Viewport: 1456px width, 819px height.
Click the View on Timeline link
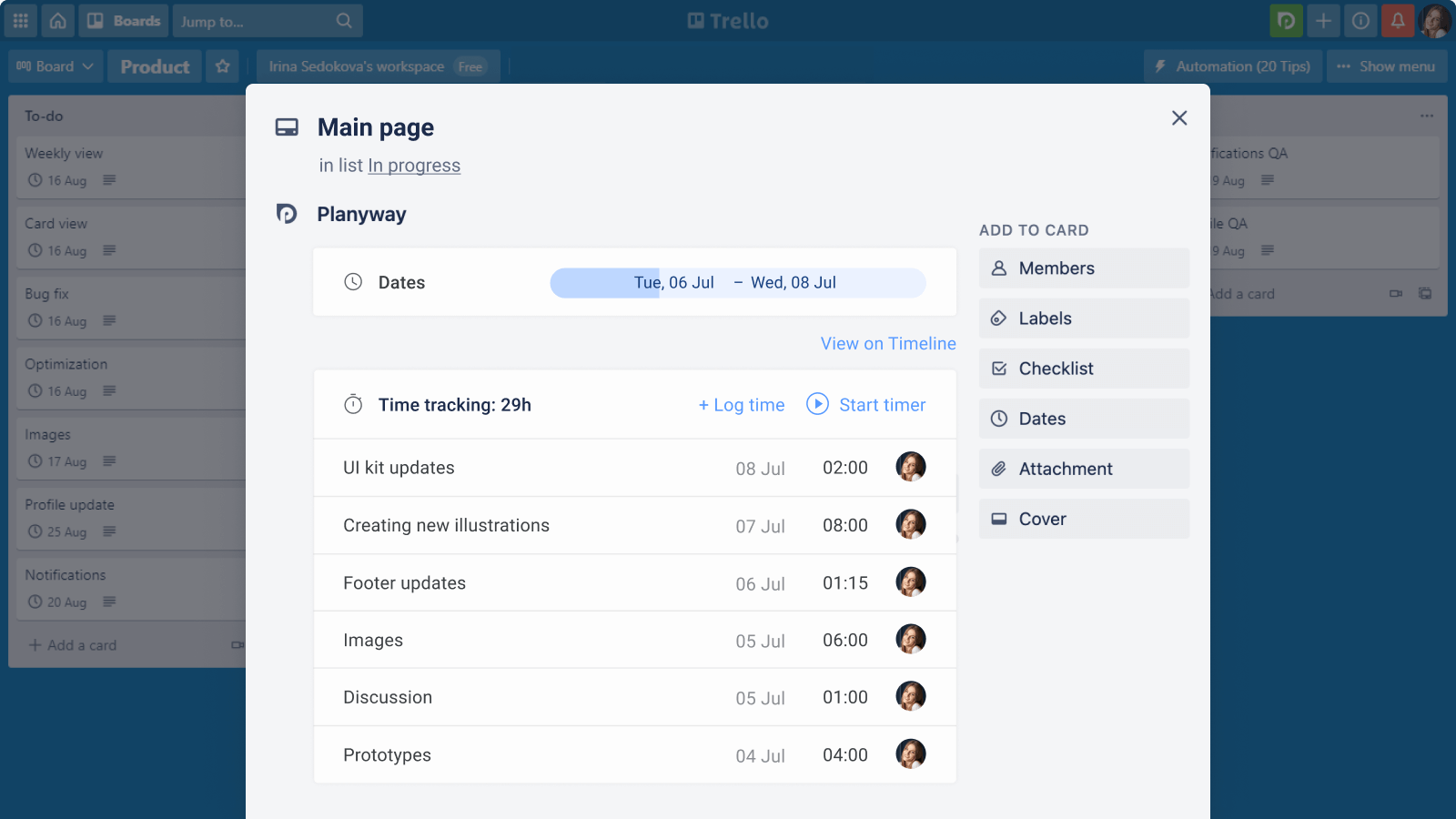pyautogui.click(x=887, y=343)
